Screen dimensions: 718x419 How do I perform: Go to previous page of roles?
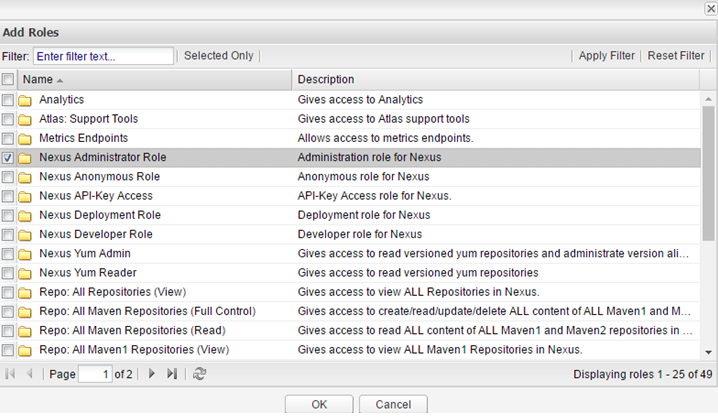tap(29, 374)
